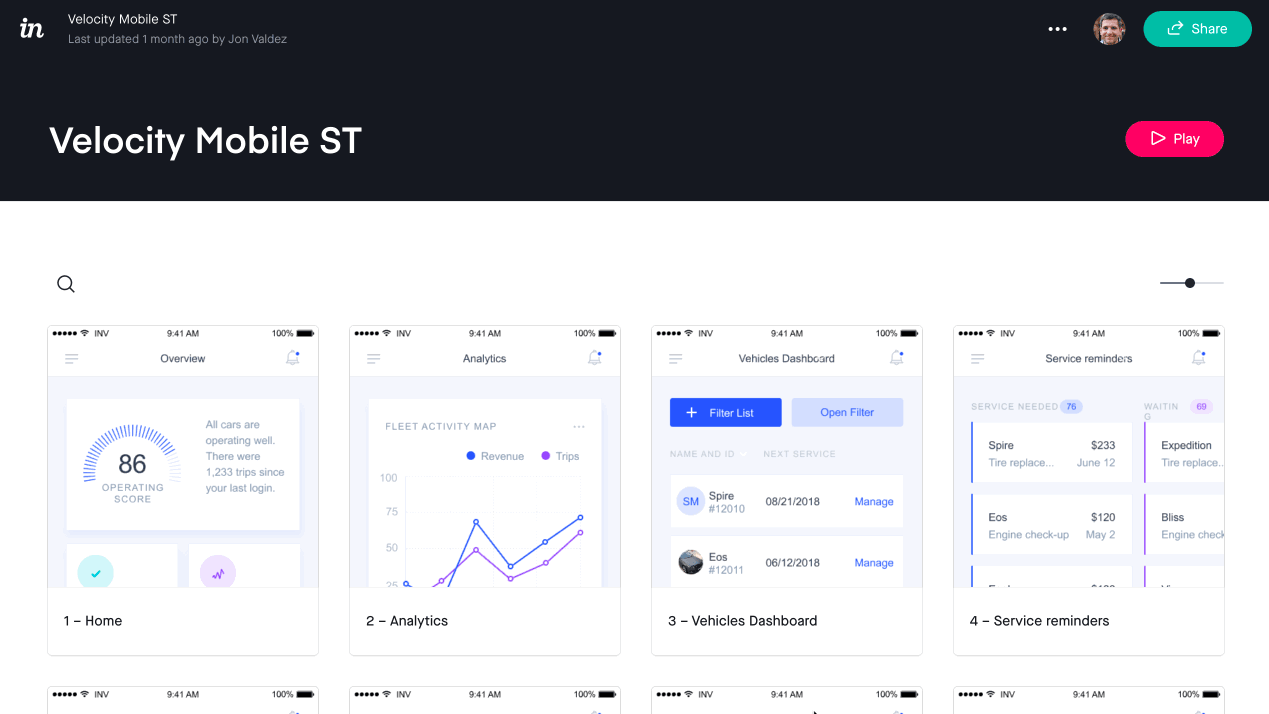Click the hamburger menu in Analytics screen
1269x714 pixels.
pyautogui.click(x=374, y=359)
